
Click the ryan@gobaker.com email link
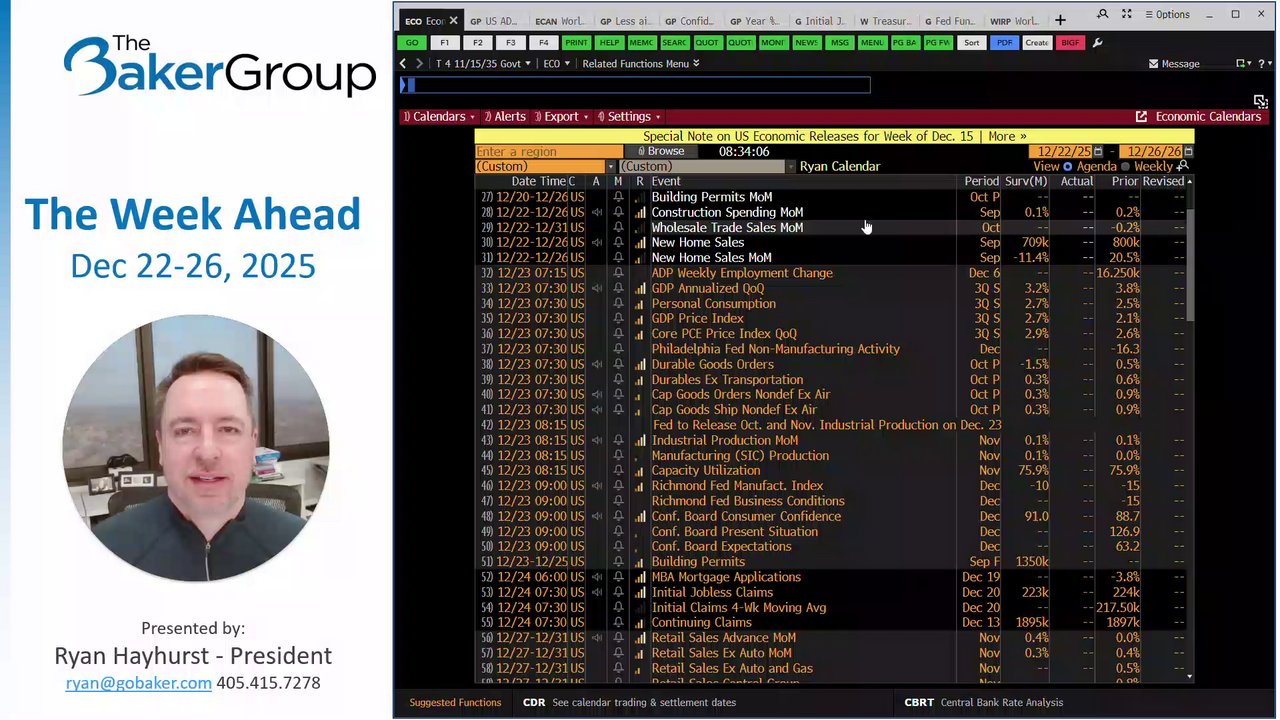139,683
